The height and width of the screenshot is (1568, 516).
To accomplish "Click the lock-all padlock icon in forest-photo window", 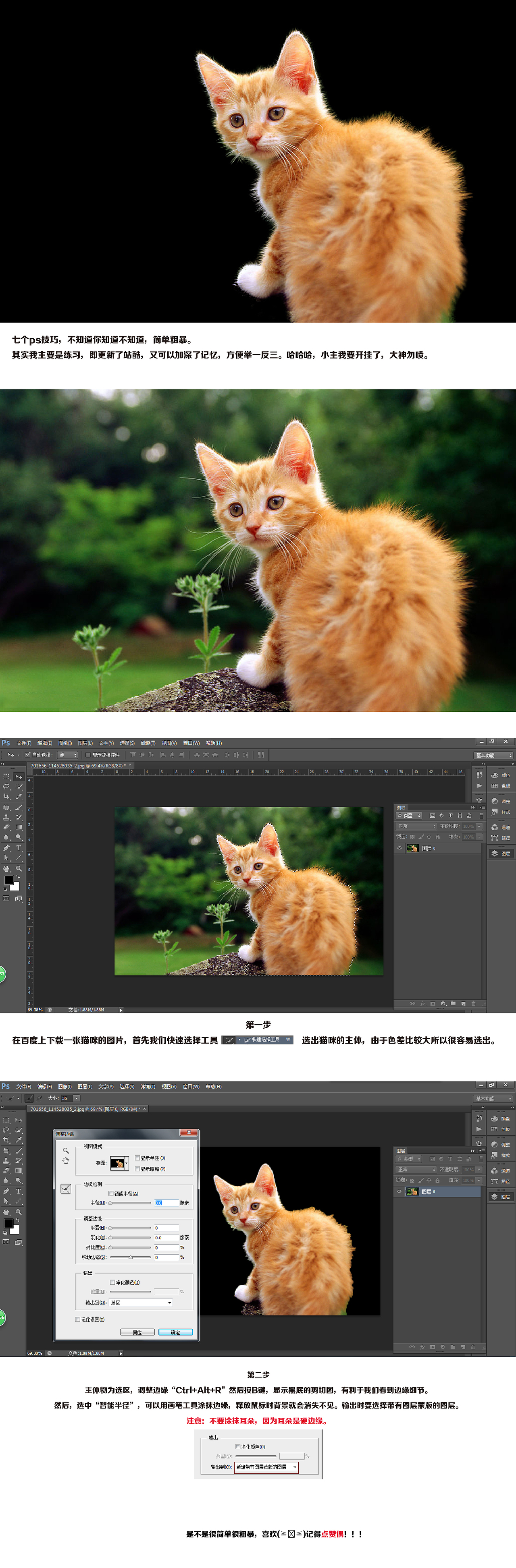I will click(437, 837).
